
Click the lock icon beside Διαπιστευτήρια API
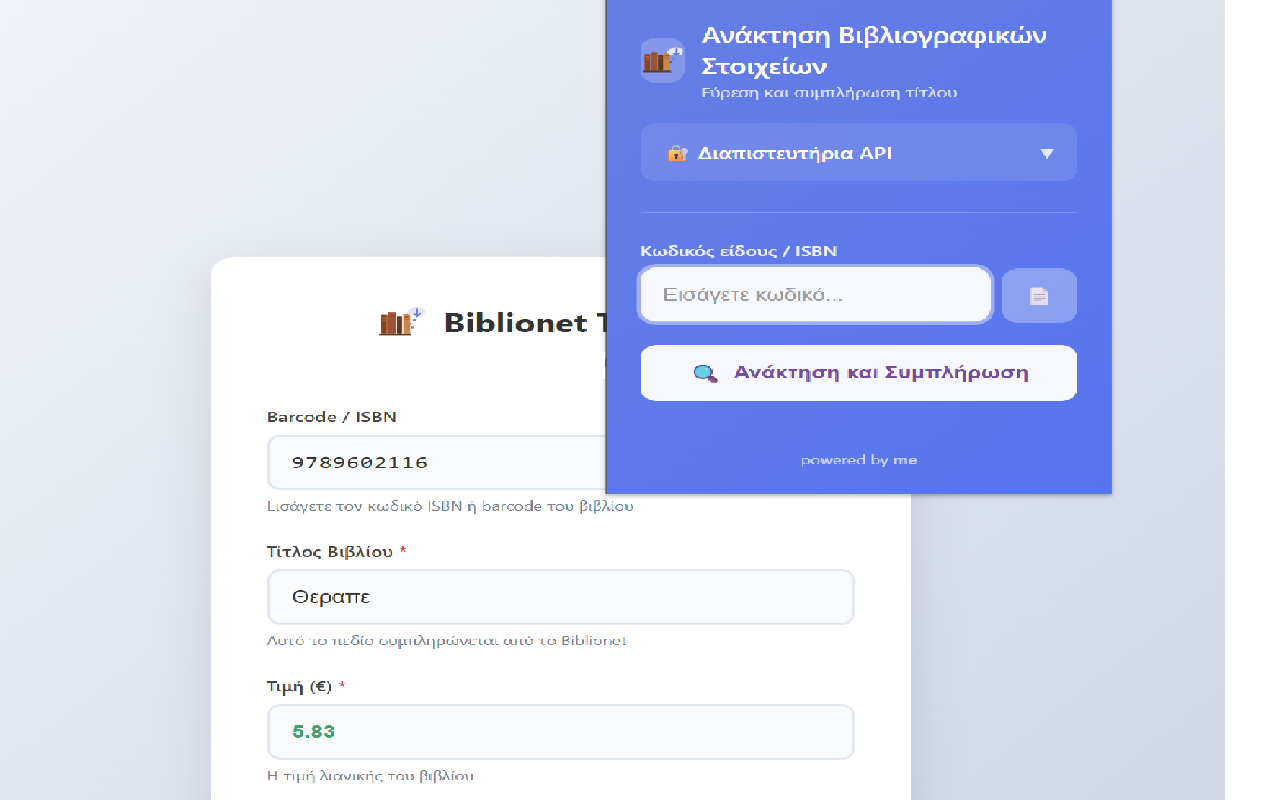pos(677,153)
